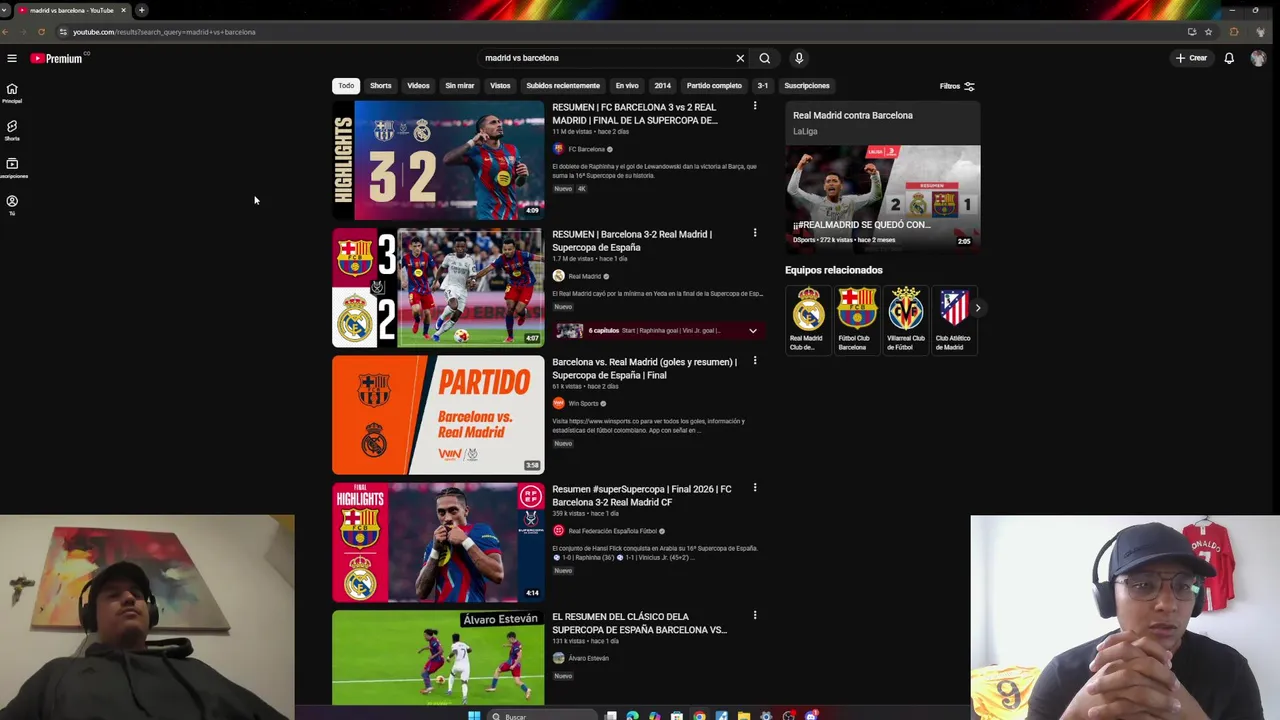Image resolution: width=1280 pixels, height=720 pixels.
Task: Select the 3-1 filter chip
Action: pos(763,86)
